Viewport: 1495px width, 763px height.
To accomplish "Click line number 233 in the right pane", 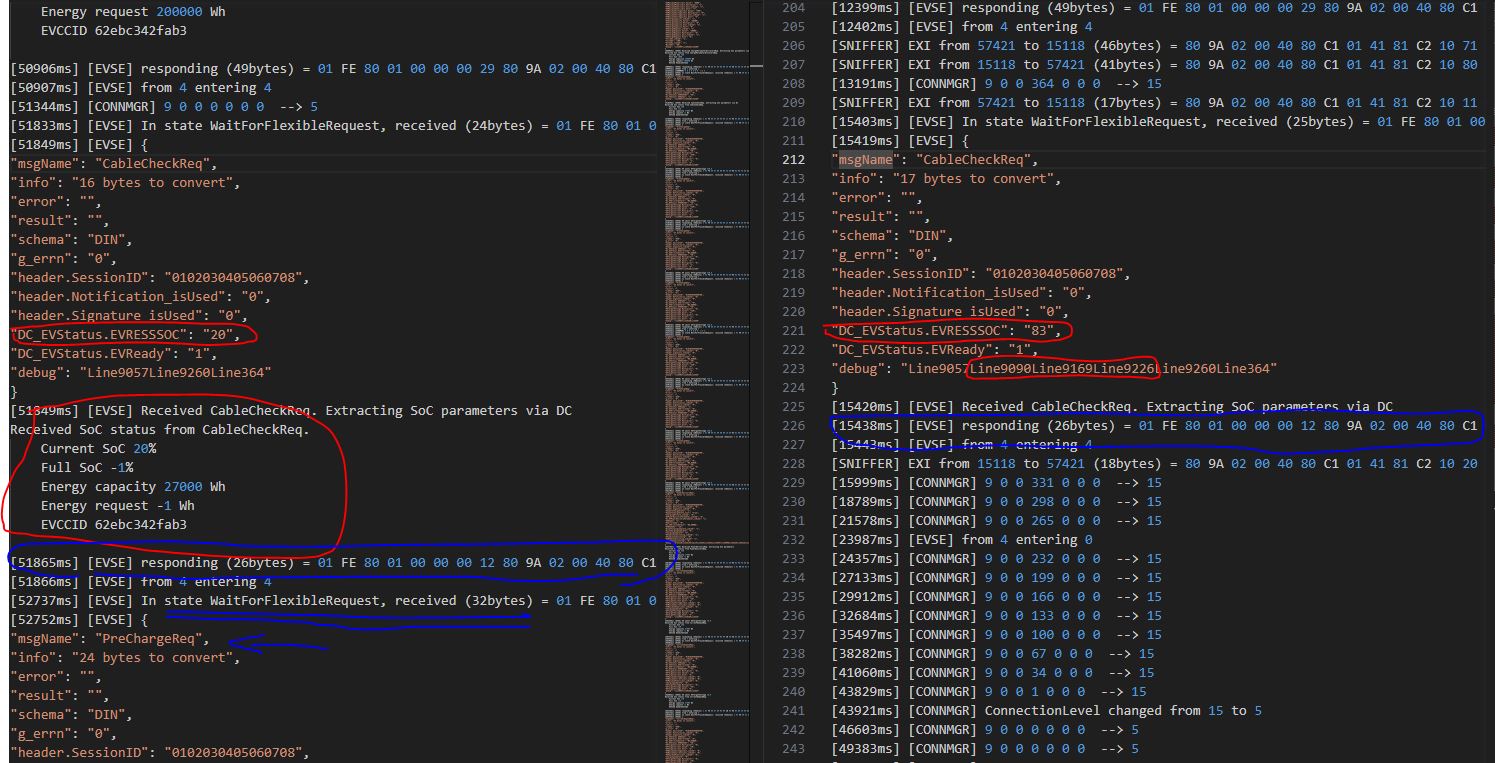I will (x=793, y=559).
